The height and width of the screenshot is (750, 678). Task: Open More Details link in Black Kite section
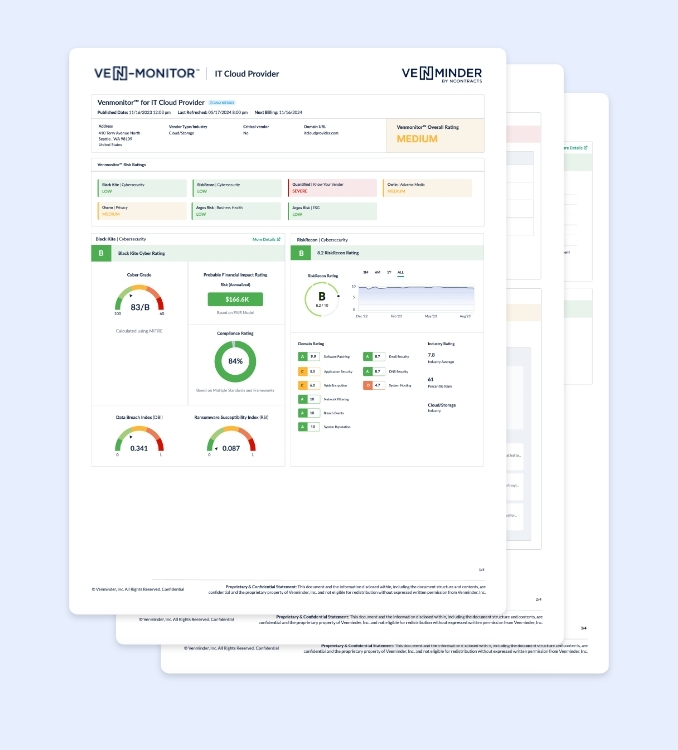(266, 240)
